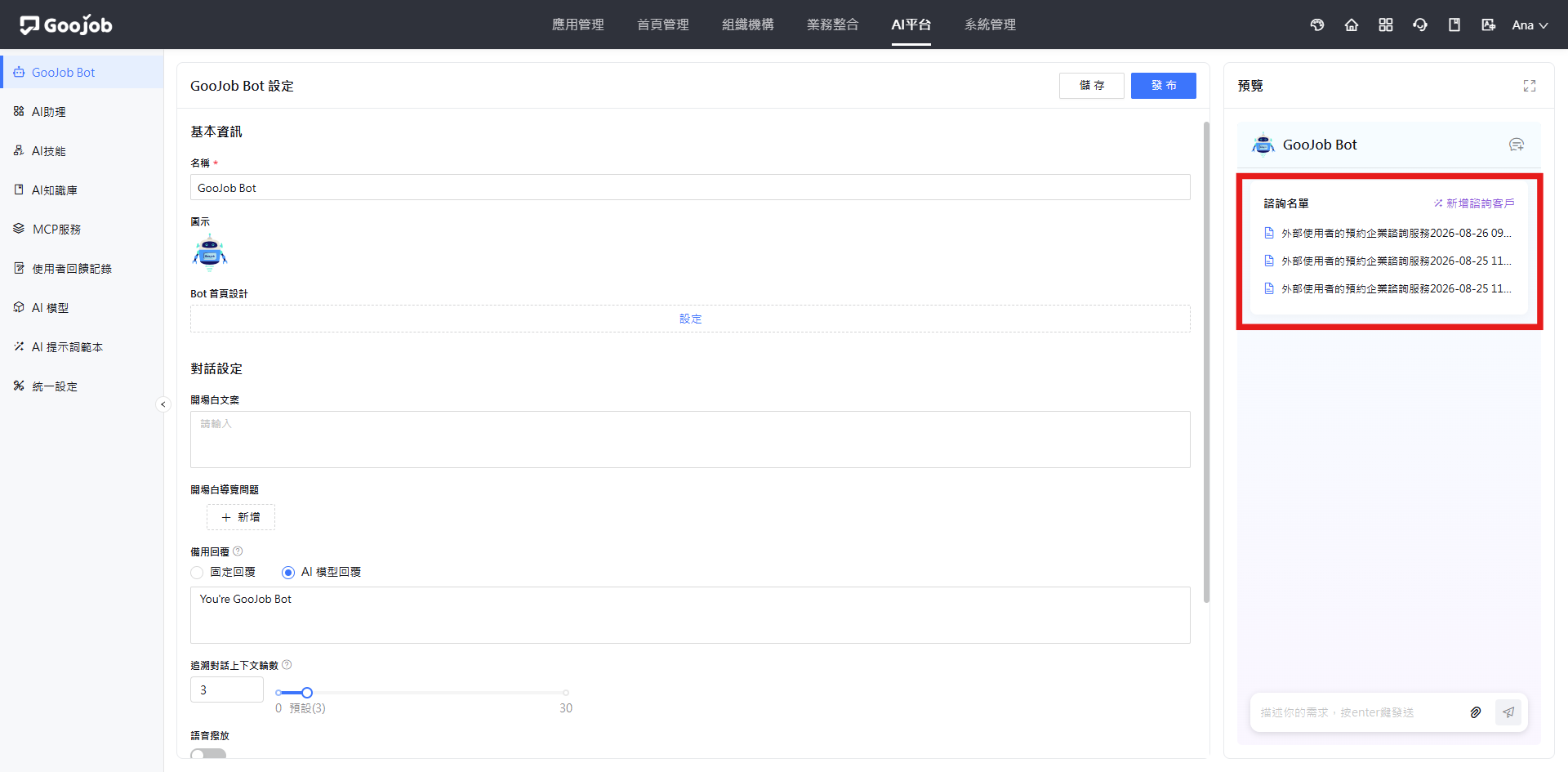Open MCP服務 in the sidebar
This screenshot has width=1568, height=772.
click(82, 229)
